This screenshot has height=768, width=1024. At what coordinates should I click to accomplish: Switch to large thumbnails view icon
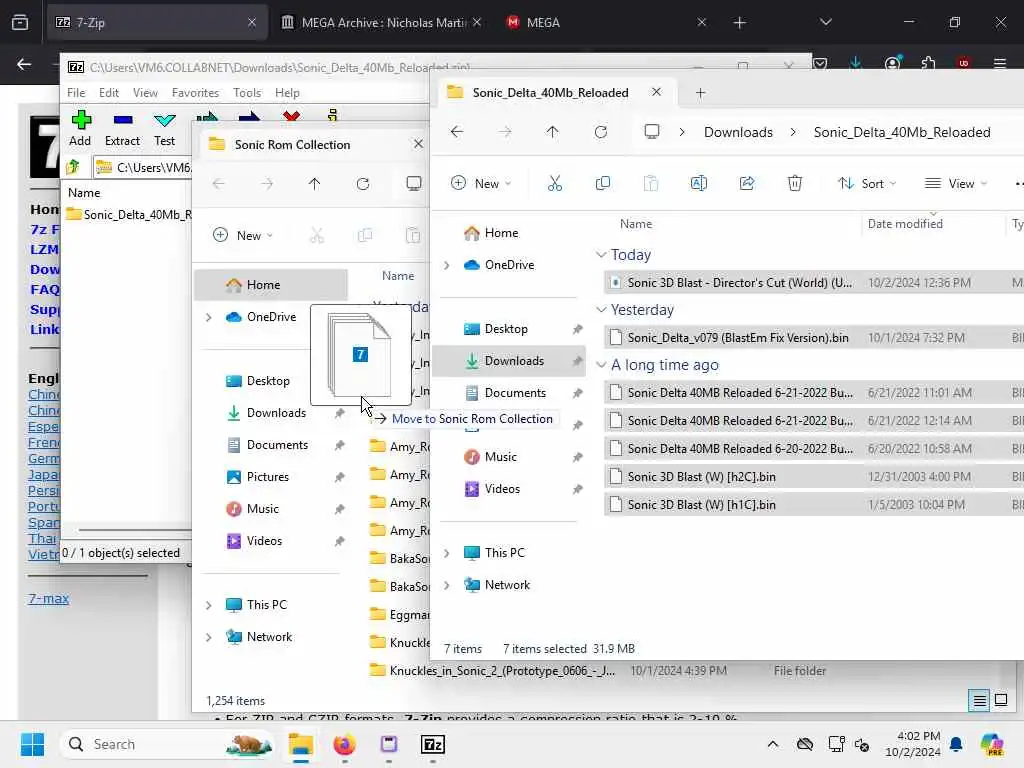(x=1001, y=701)
